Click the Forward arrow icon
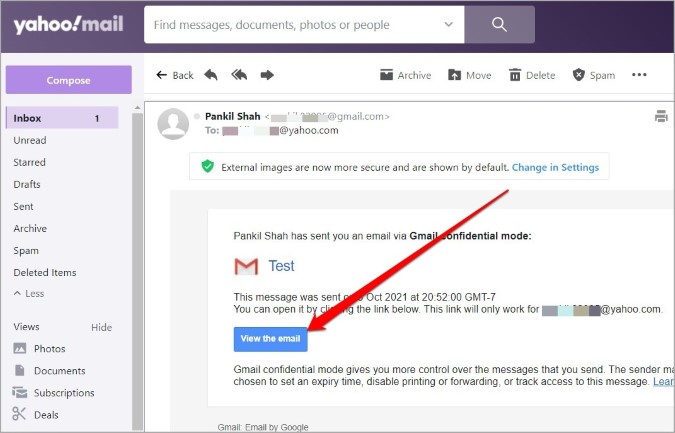675x433 pixels. tap(267, 75)
